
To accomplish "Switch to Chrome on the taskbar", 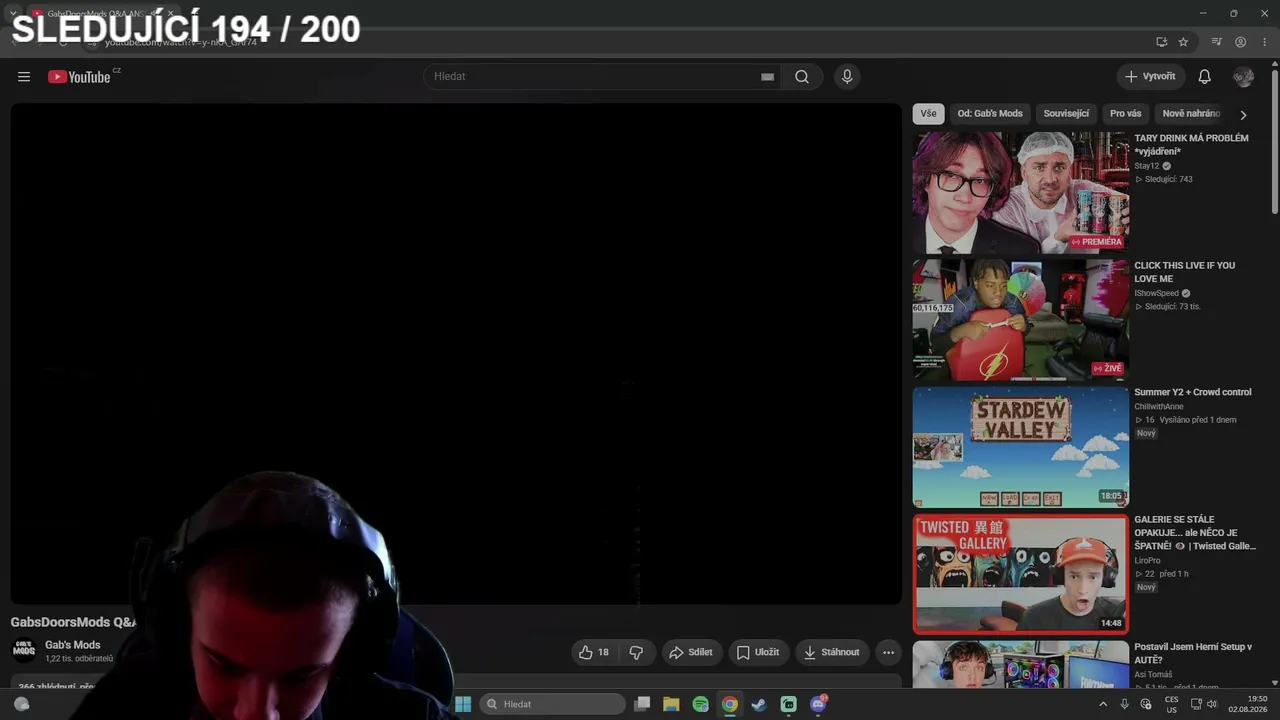I will [x=730, y=704].
